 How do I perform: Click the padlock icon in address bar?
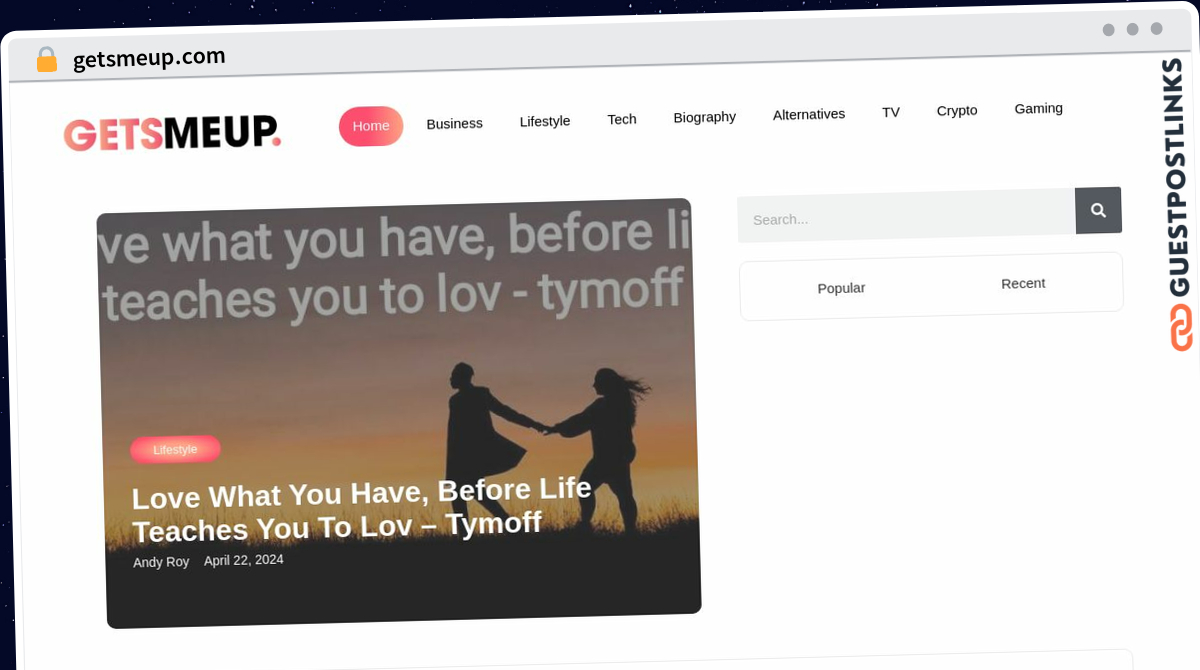46,60
